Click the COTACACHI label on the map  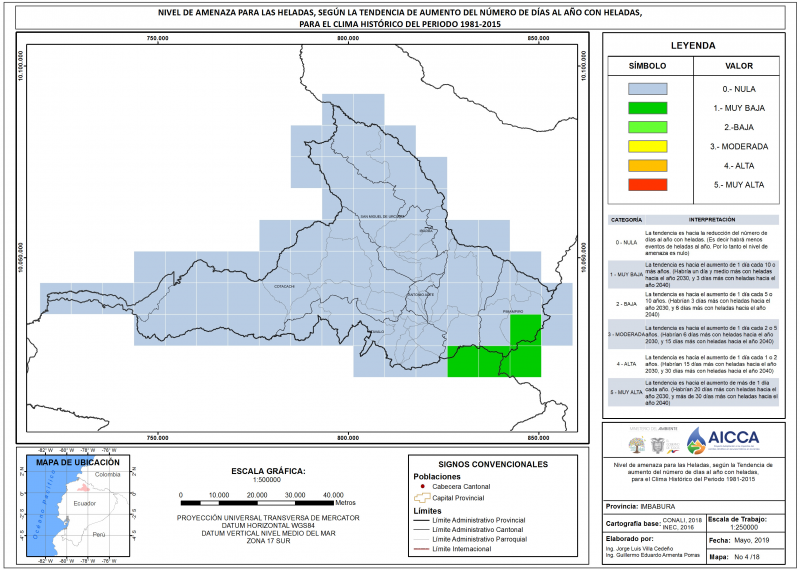click(x=284, y=286)
